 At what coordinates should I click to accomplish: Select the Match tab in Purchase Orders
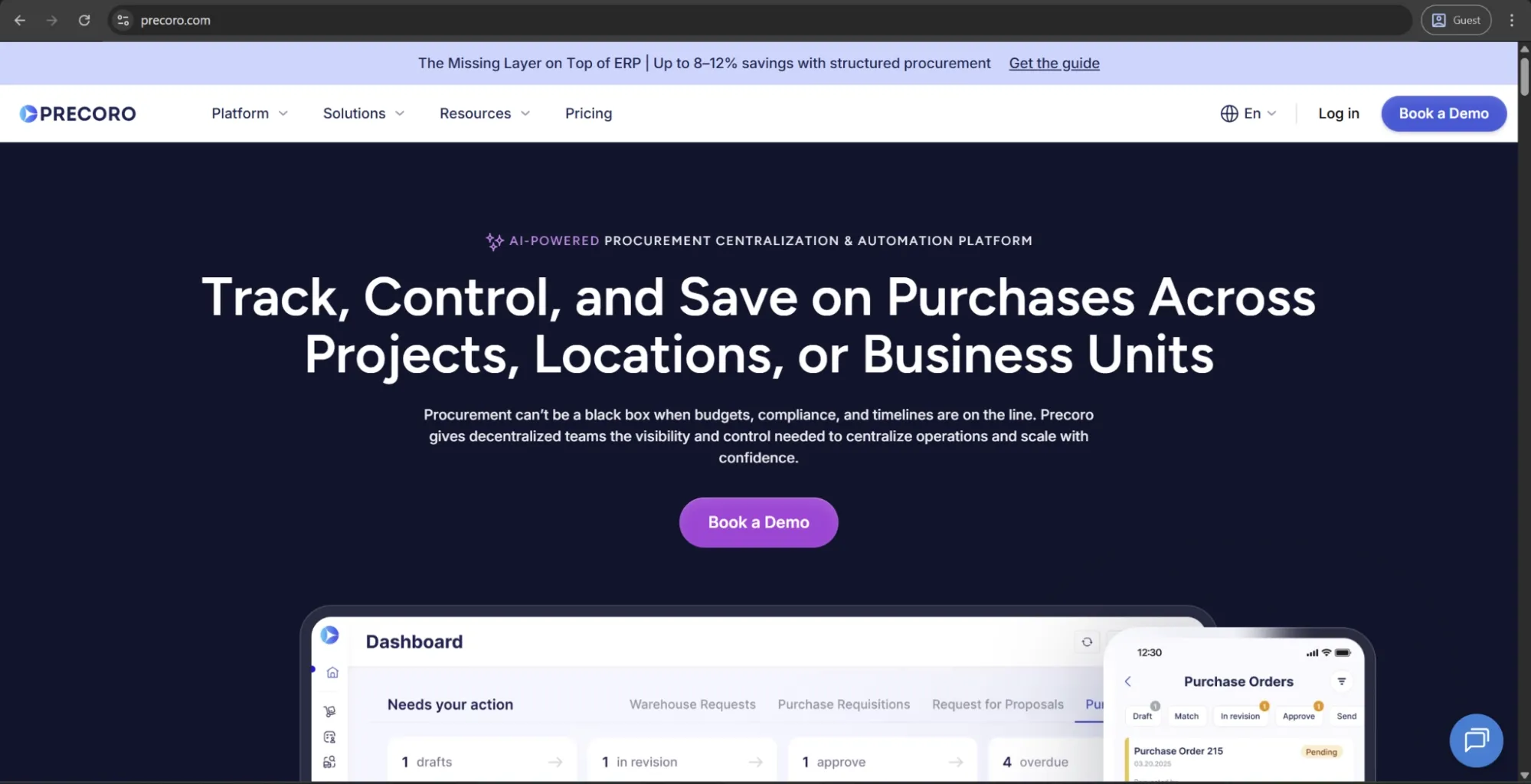(x=1186, y=716)
